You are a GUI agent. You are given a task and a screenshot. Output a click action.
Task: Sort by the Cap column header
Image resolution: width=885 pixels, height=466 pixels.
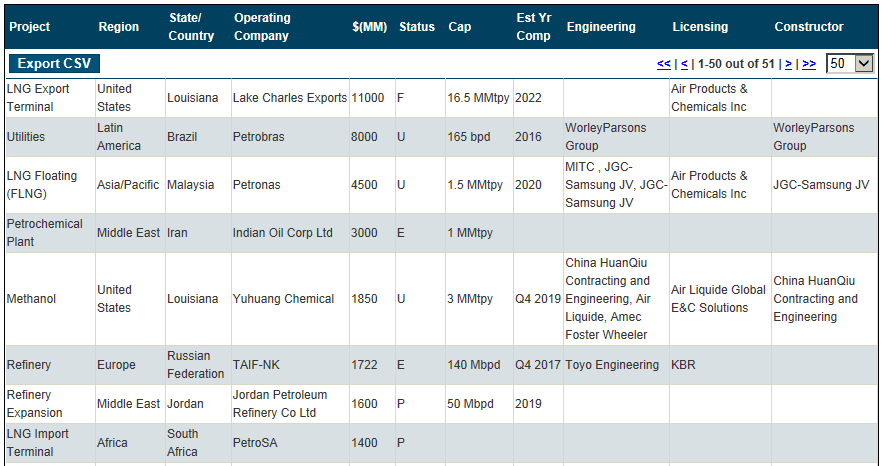[x=459, y=27]
